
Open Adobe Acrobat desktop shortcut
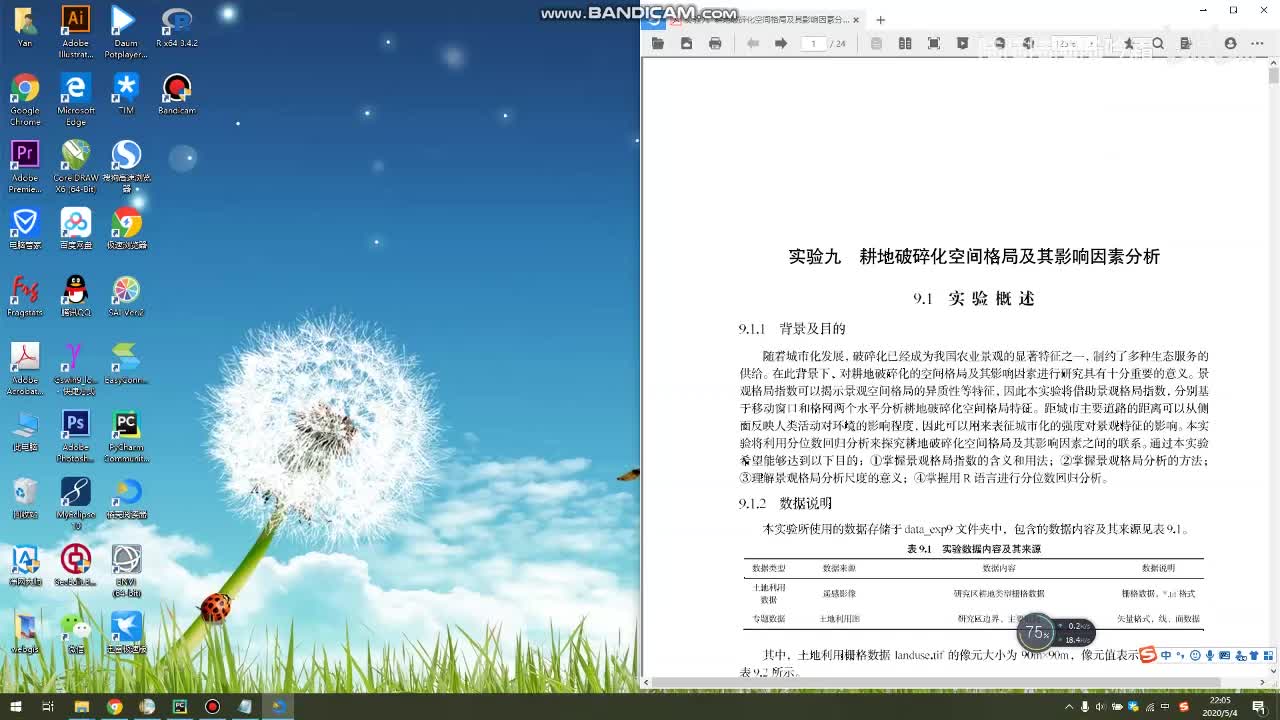point(25,369)
